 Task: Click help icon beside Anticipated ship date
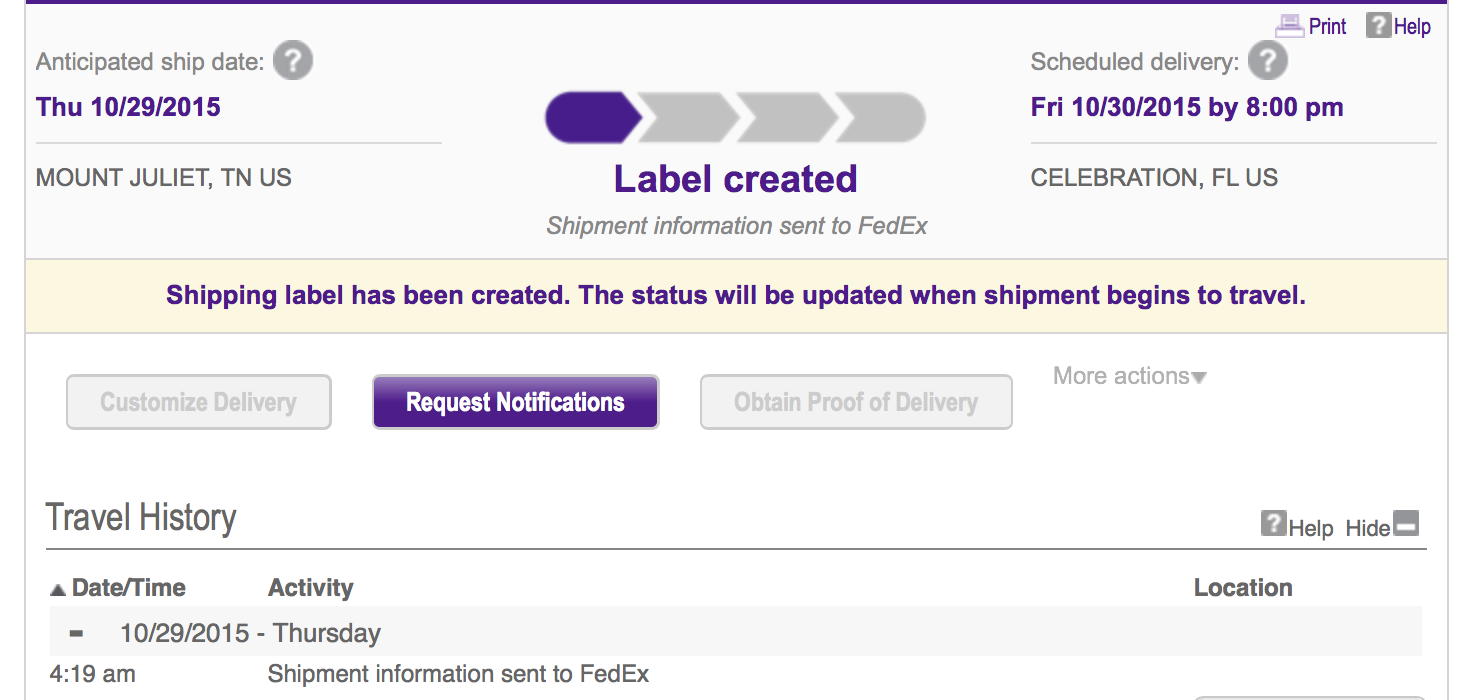point(292,62)
